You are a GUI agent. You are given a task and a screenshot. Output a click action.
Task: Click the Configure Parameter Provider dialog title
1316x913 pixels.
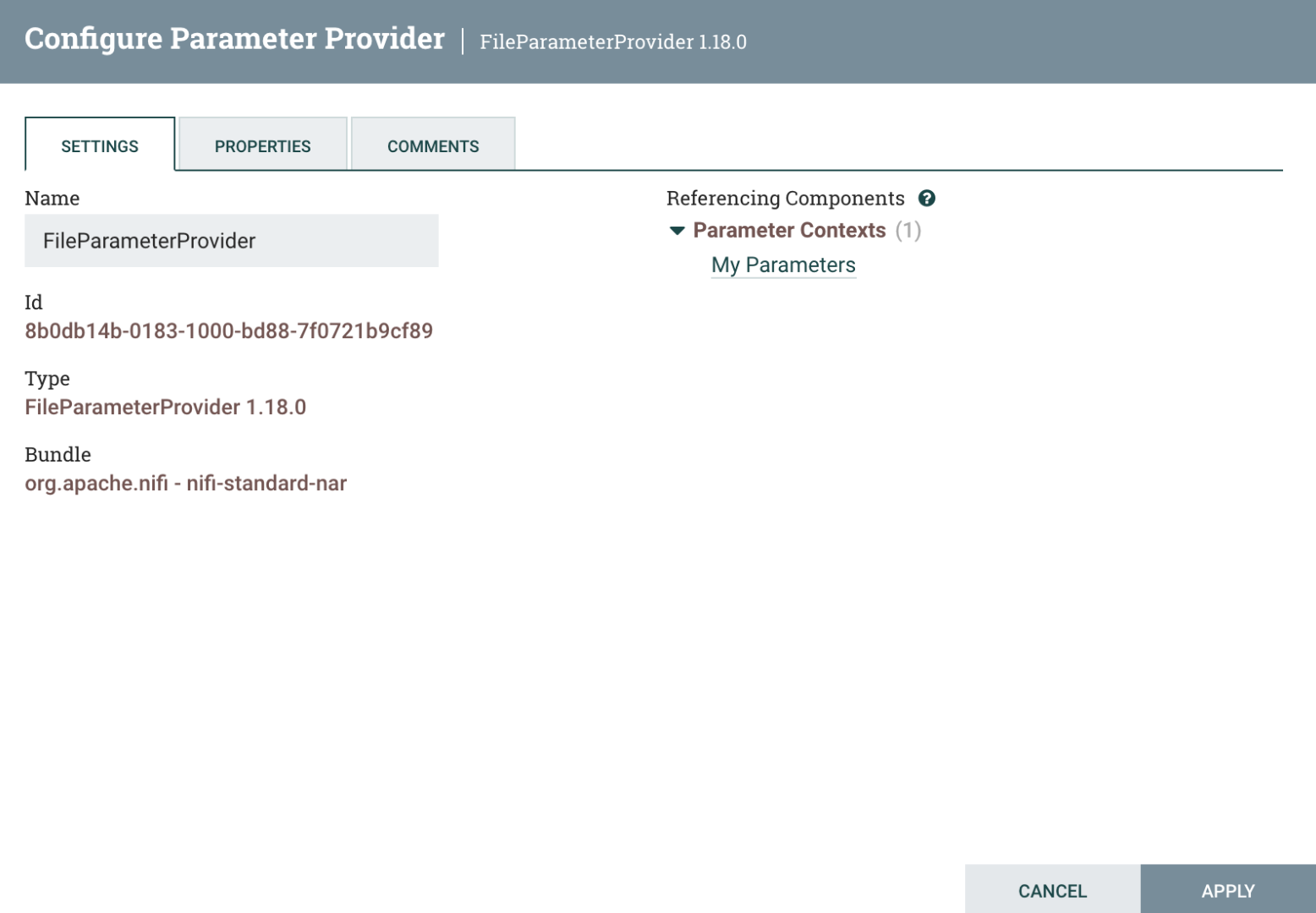234,39
